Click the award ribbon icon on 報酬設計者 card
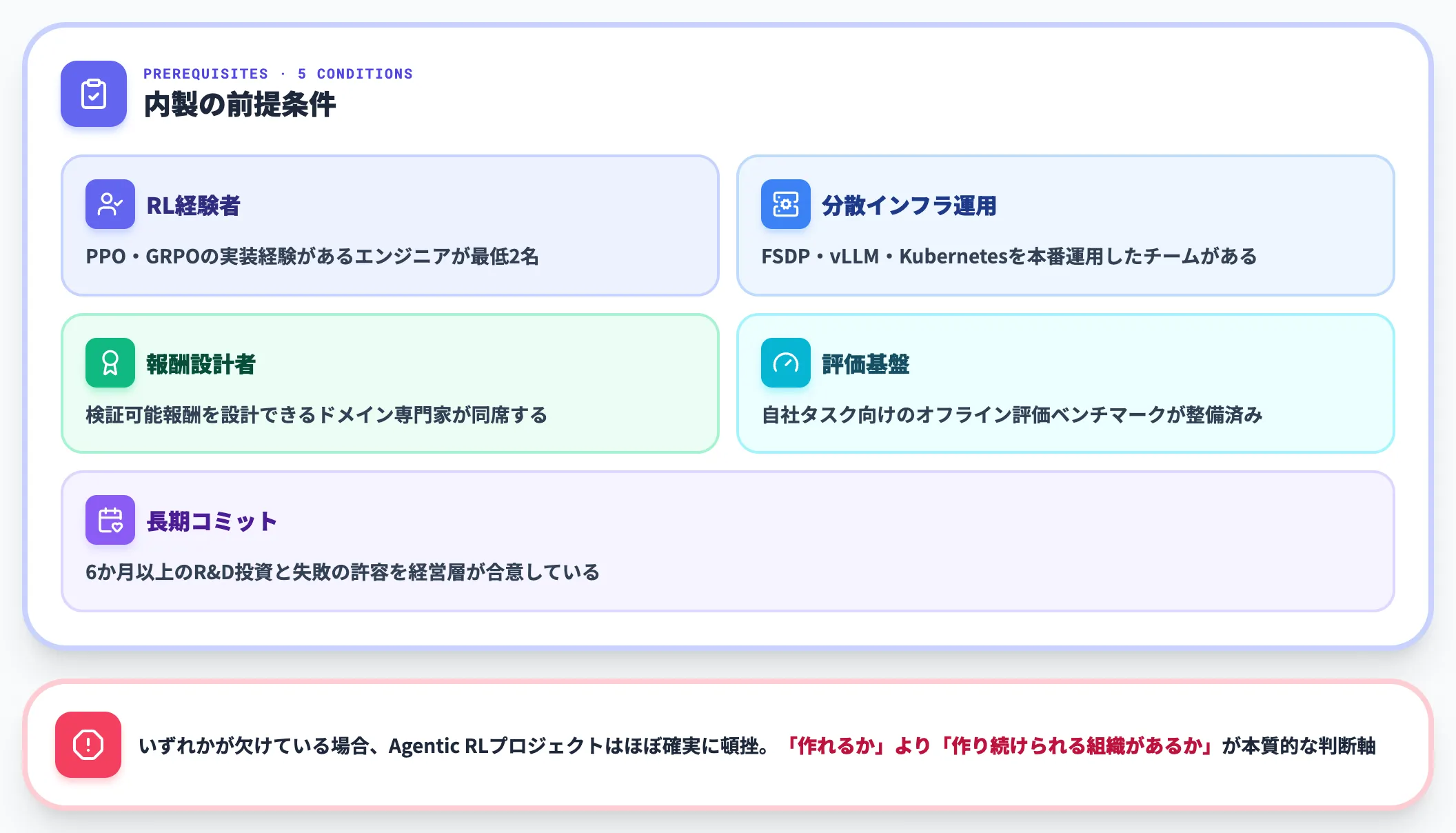 click(x=110, y=363)
